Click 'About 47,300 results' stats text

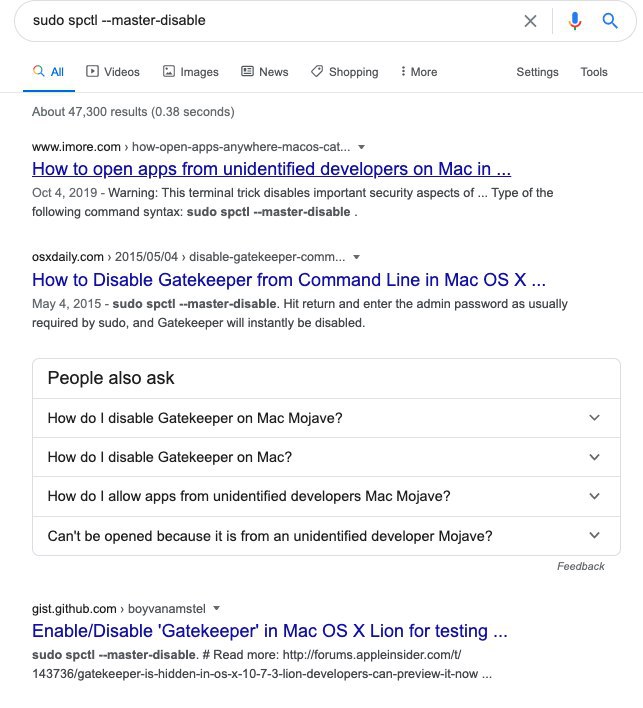tap(133, 112)
